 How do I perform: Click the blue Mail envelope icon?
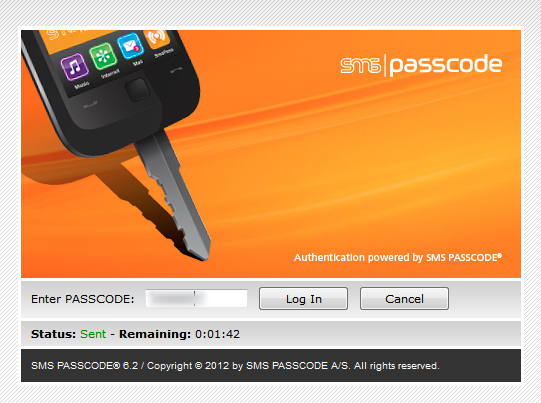point(130,46)
